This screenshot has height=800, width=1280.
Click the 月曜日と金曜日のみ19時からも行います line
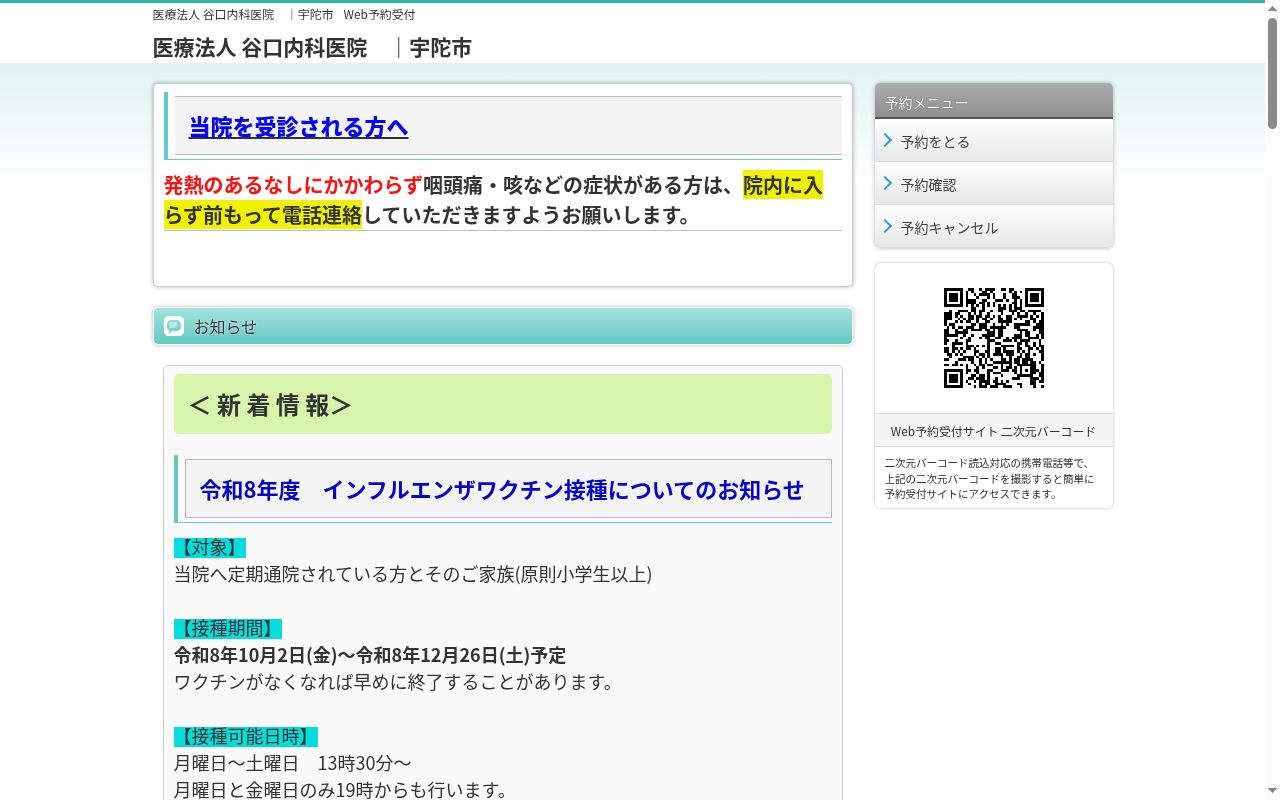click(341, 789)
